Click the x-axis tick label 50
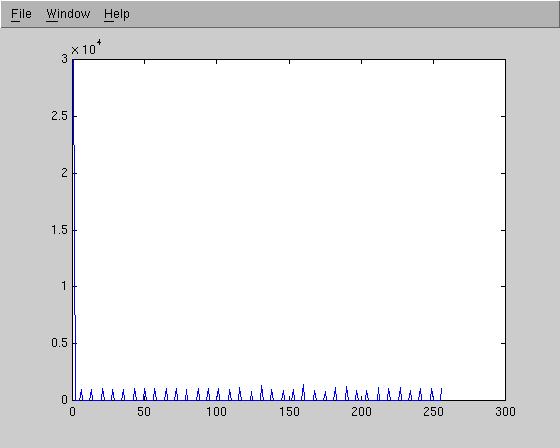560x448 pixels. pyautogui.click(x=144, y=412)
